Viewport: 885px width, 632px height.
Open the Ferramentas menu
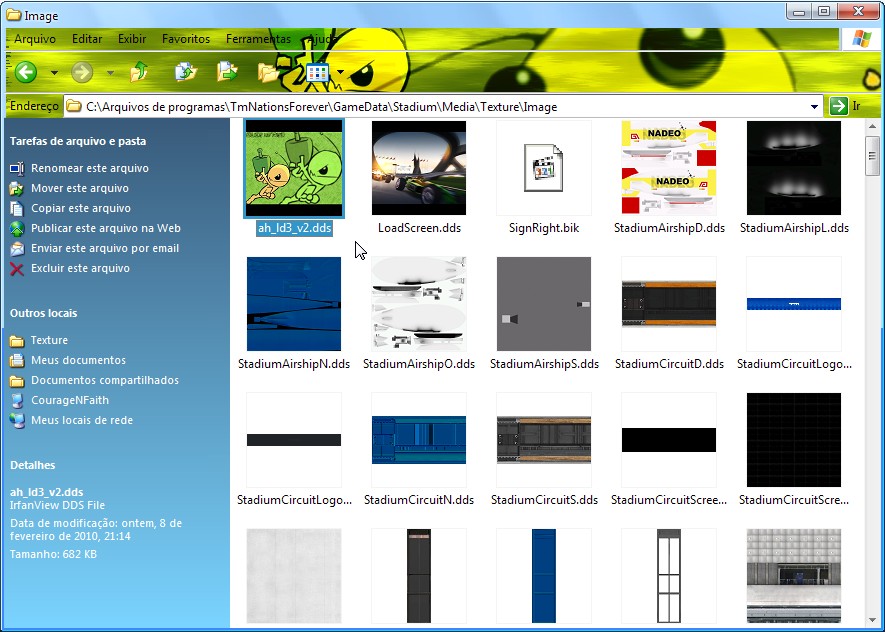pos(258,39)
